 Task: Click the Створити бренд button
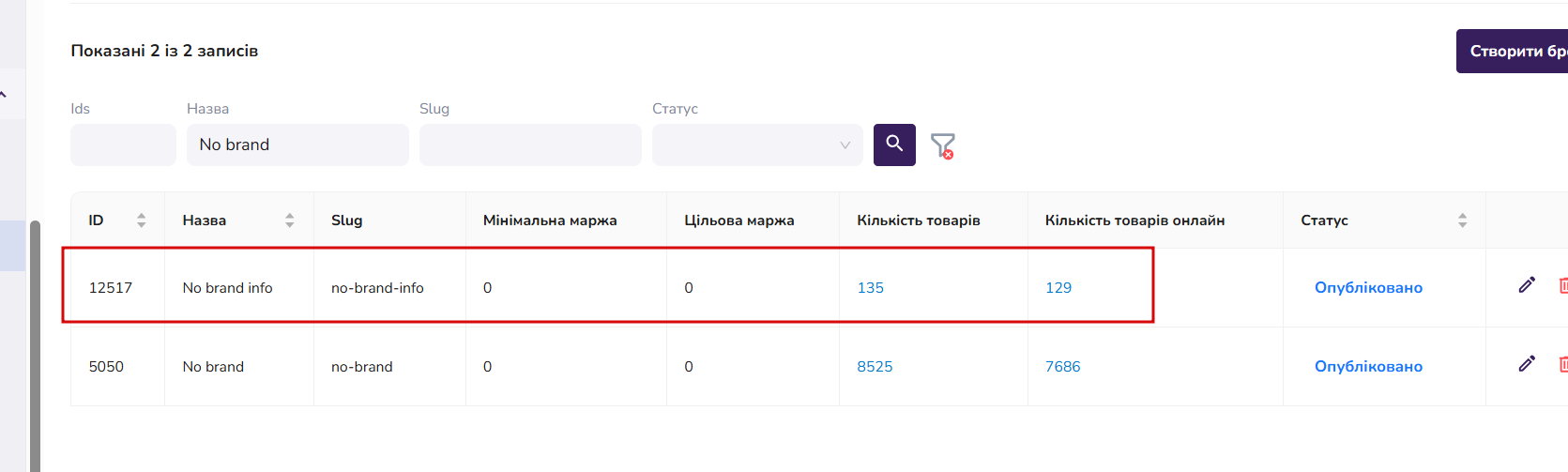click(1512, 51)
